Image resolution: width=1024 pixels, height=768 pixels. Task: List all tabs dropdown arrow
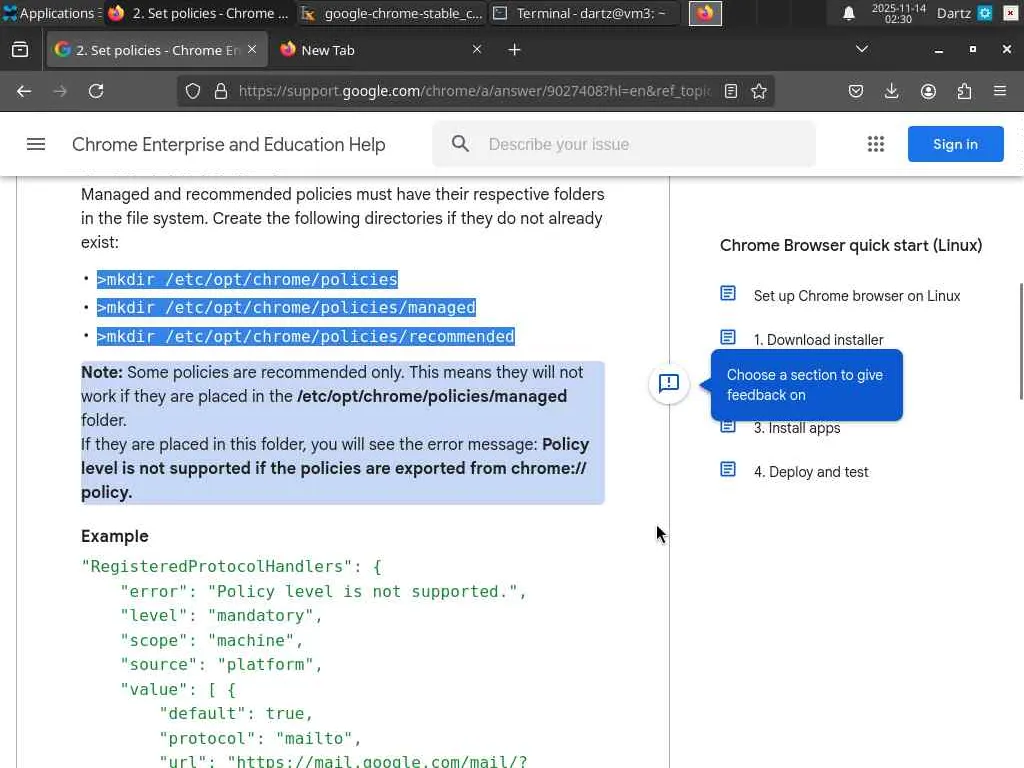862,50
